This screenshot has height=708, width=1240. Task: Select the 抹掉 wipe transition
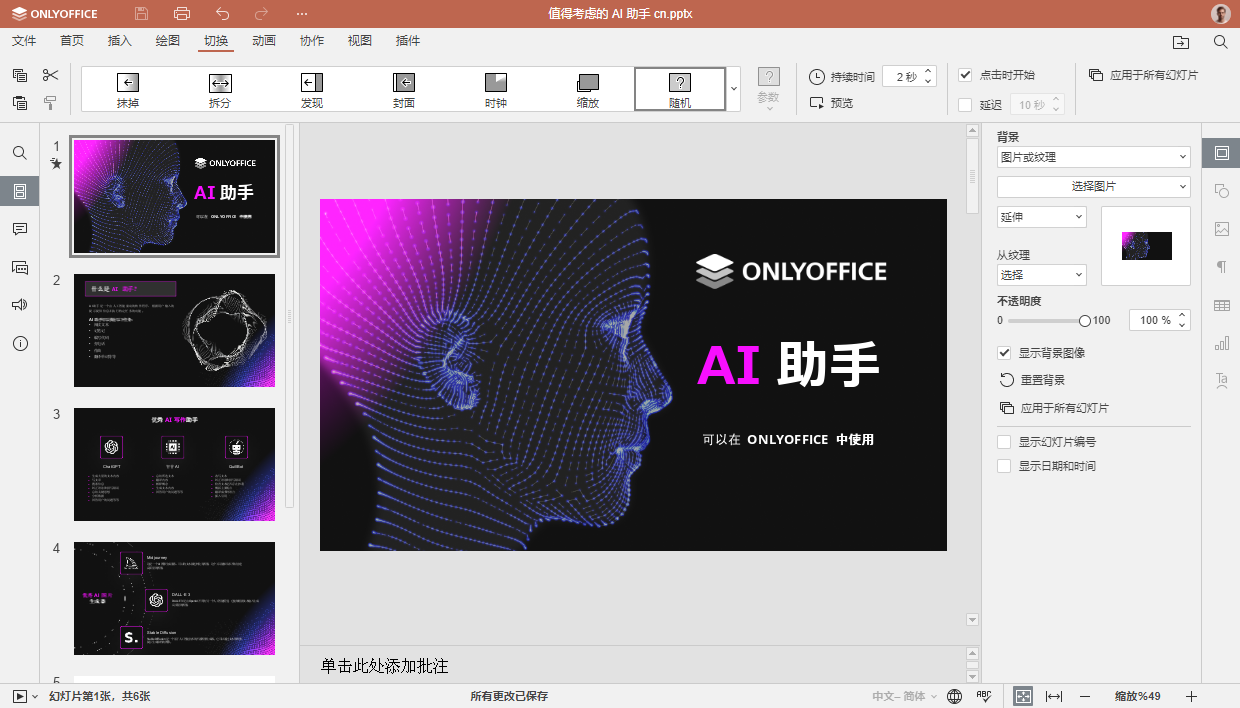pos(128,89)
